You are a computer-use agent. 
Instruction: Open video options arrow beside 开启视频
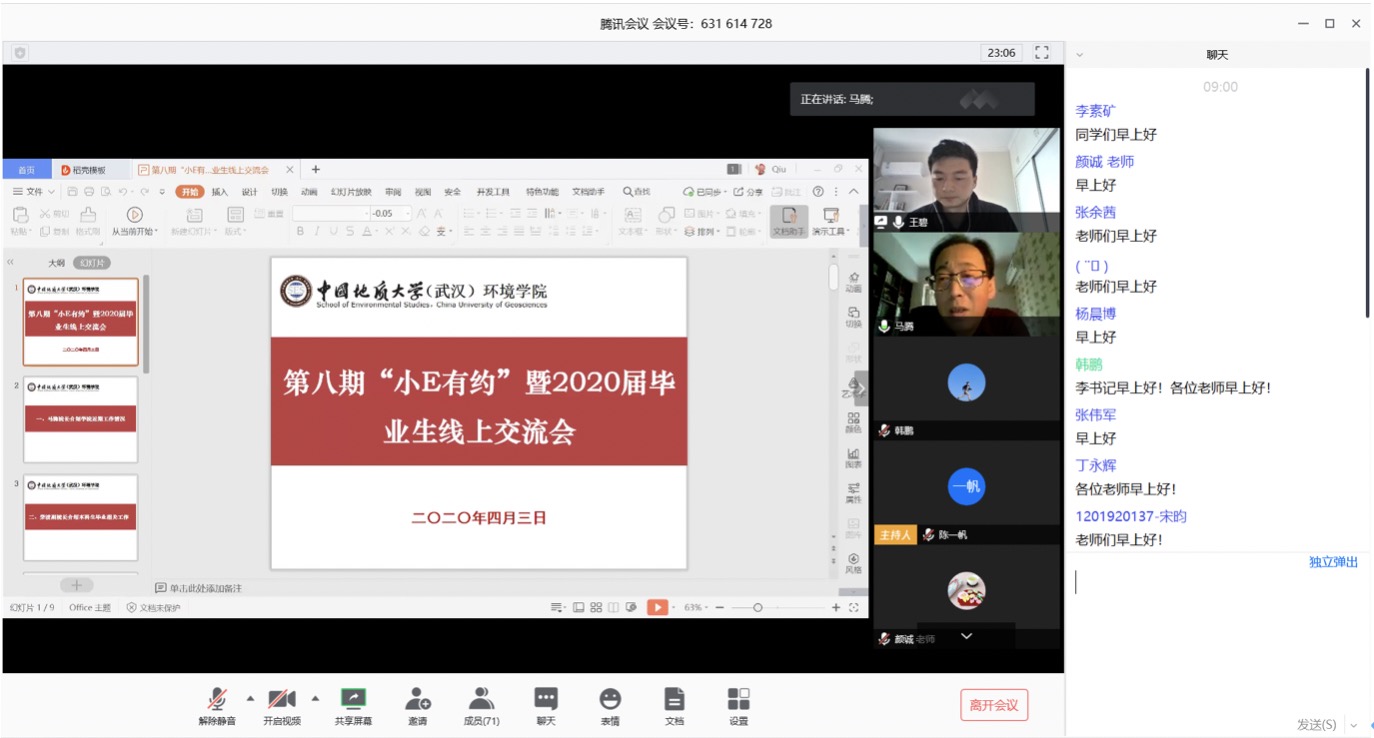pyautogui.click(x=315, y=698)
